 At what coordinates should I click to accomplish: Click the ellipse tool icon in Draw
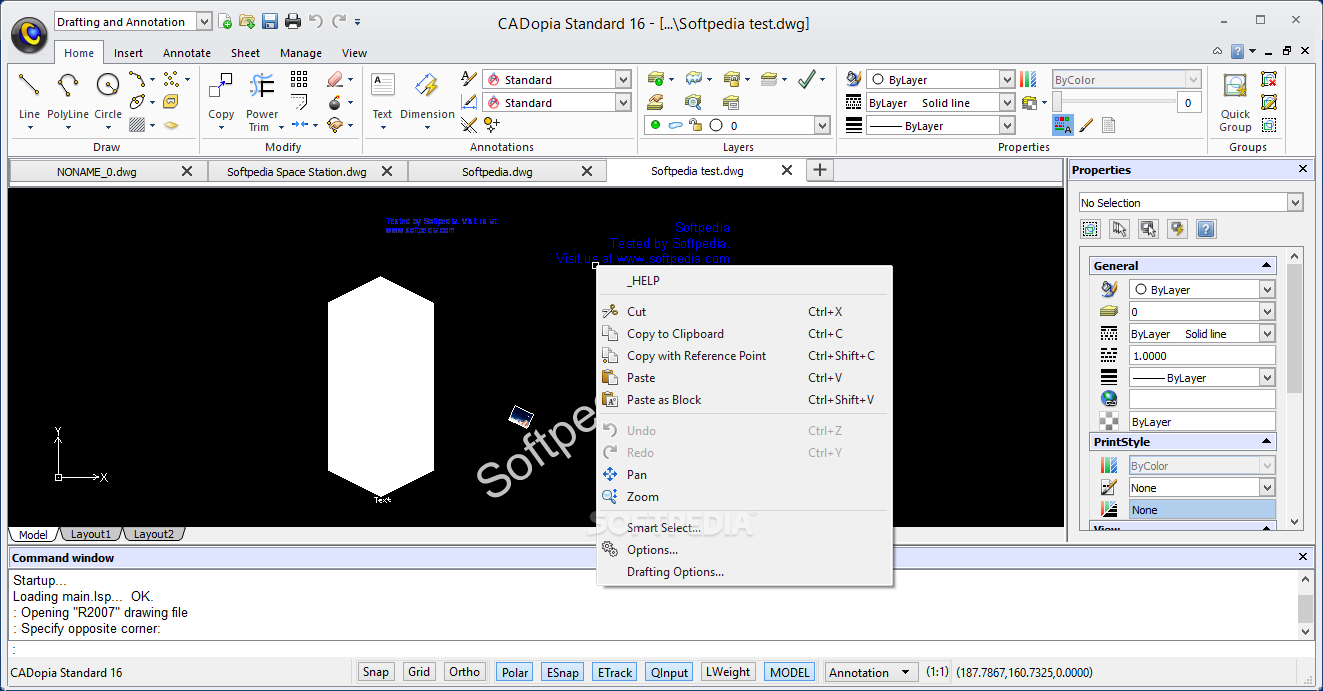137,102
